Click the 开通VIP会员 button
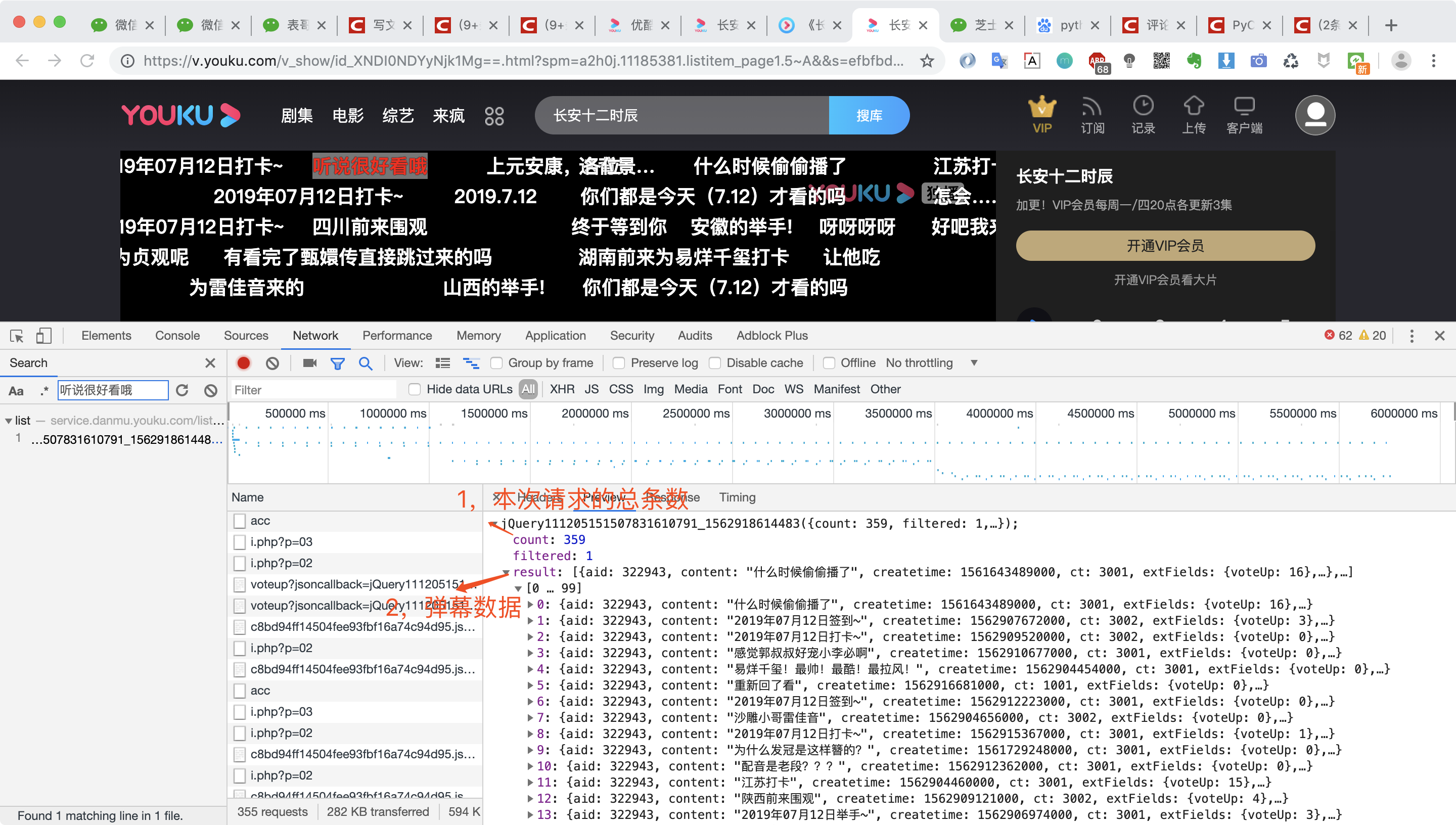Screen dimensions: 1456x825 (x=1165, y=246)
